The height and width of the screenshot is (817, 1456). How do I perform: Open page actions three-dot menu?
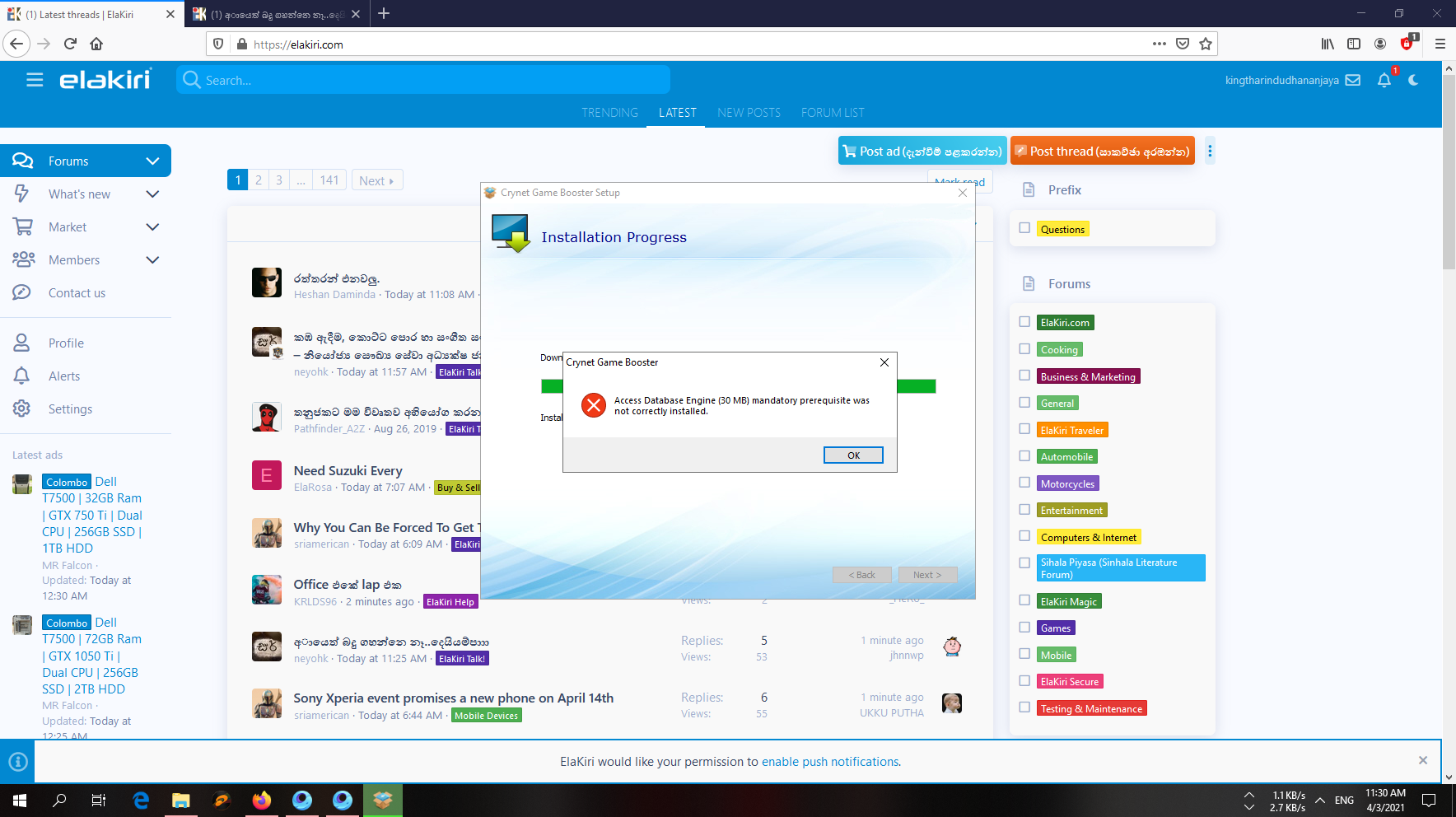coord(1160,44)
